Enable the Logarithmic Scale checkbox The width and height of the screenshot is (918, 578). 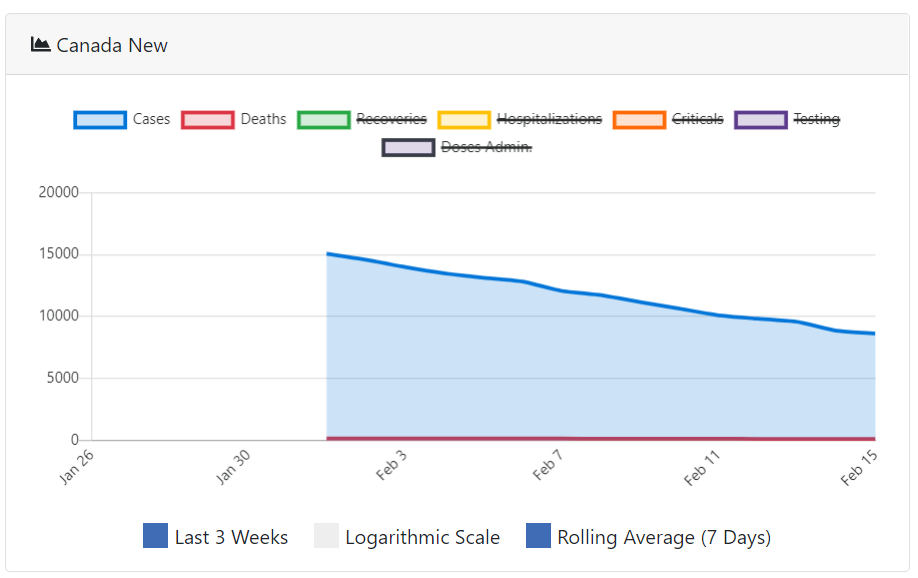326,536
